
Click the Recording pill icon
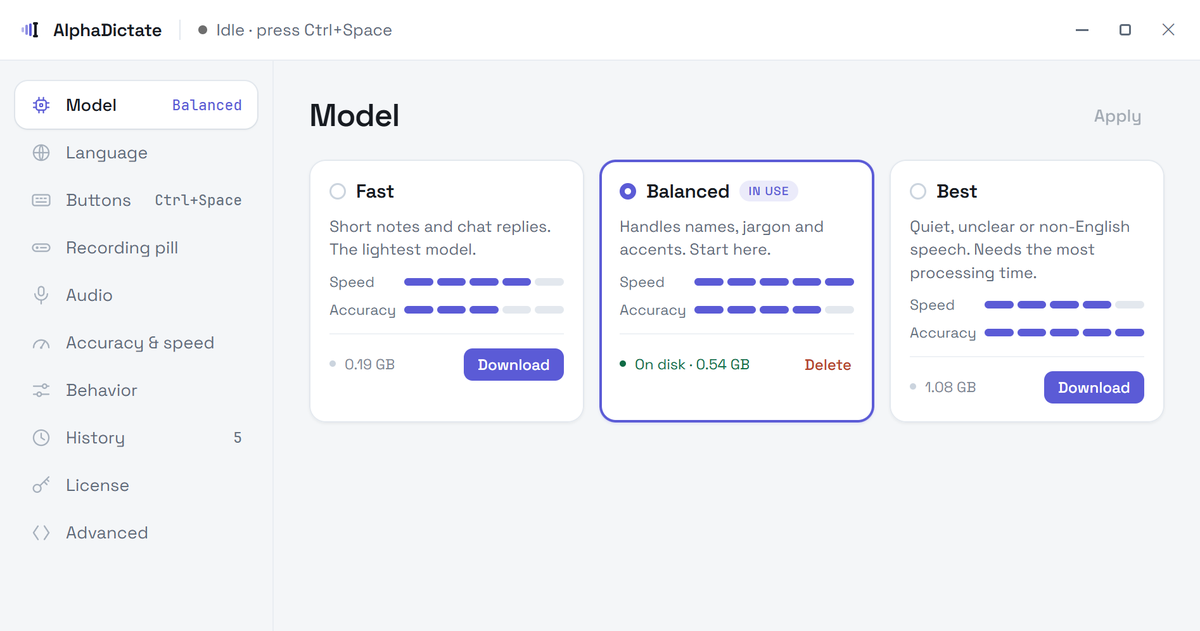(41, 248)
